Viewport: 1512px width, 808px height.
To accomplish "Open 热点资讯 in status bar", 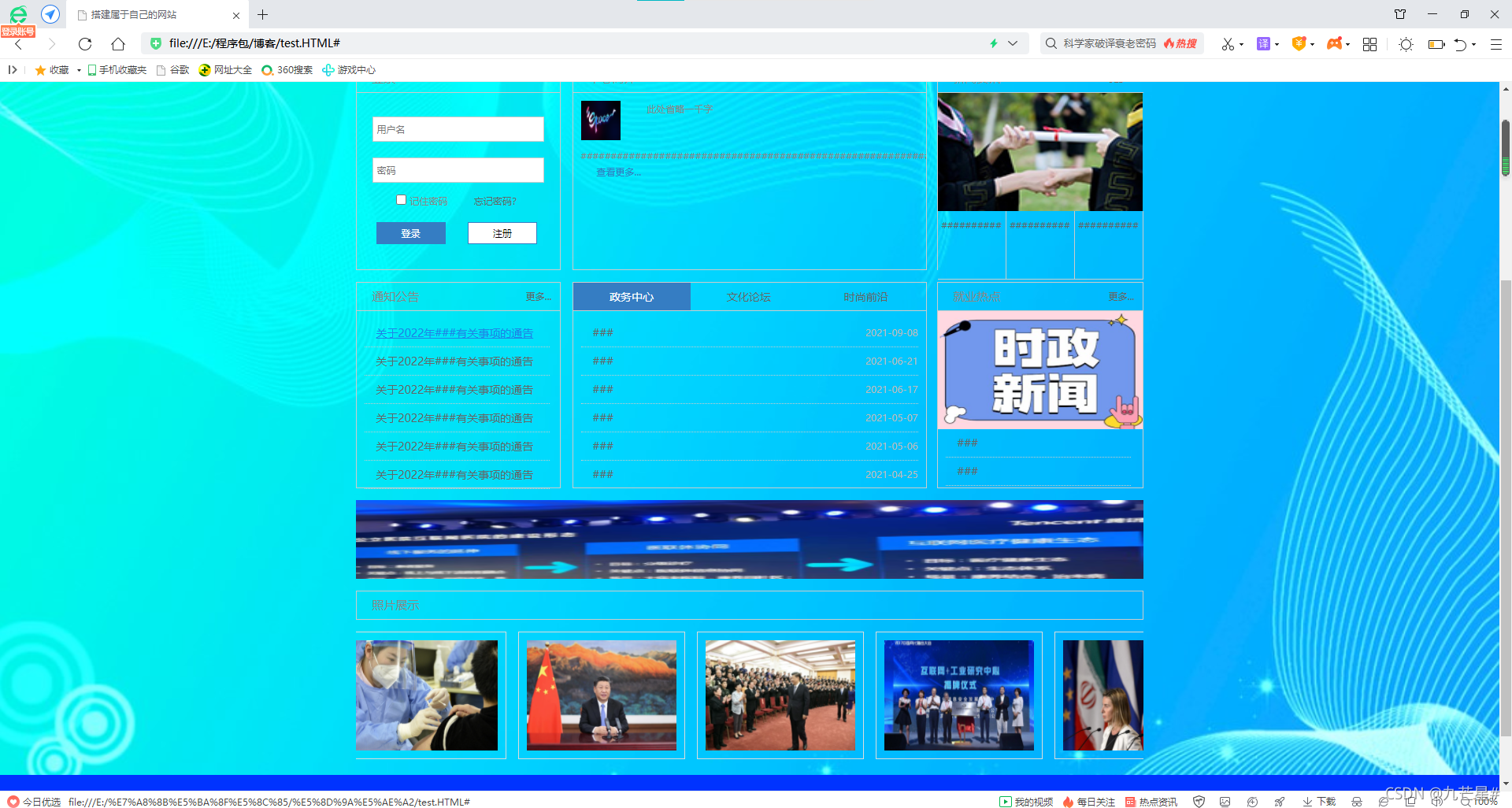I will point(1151,802).
